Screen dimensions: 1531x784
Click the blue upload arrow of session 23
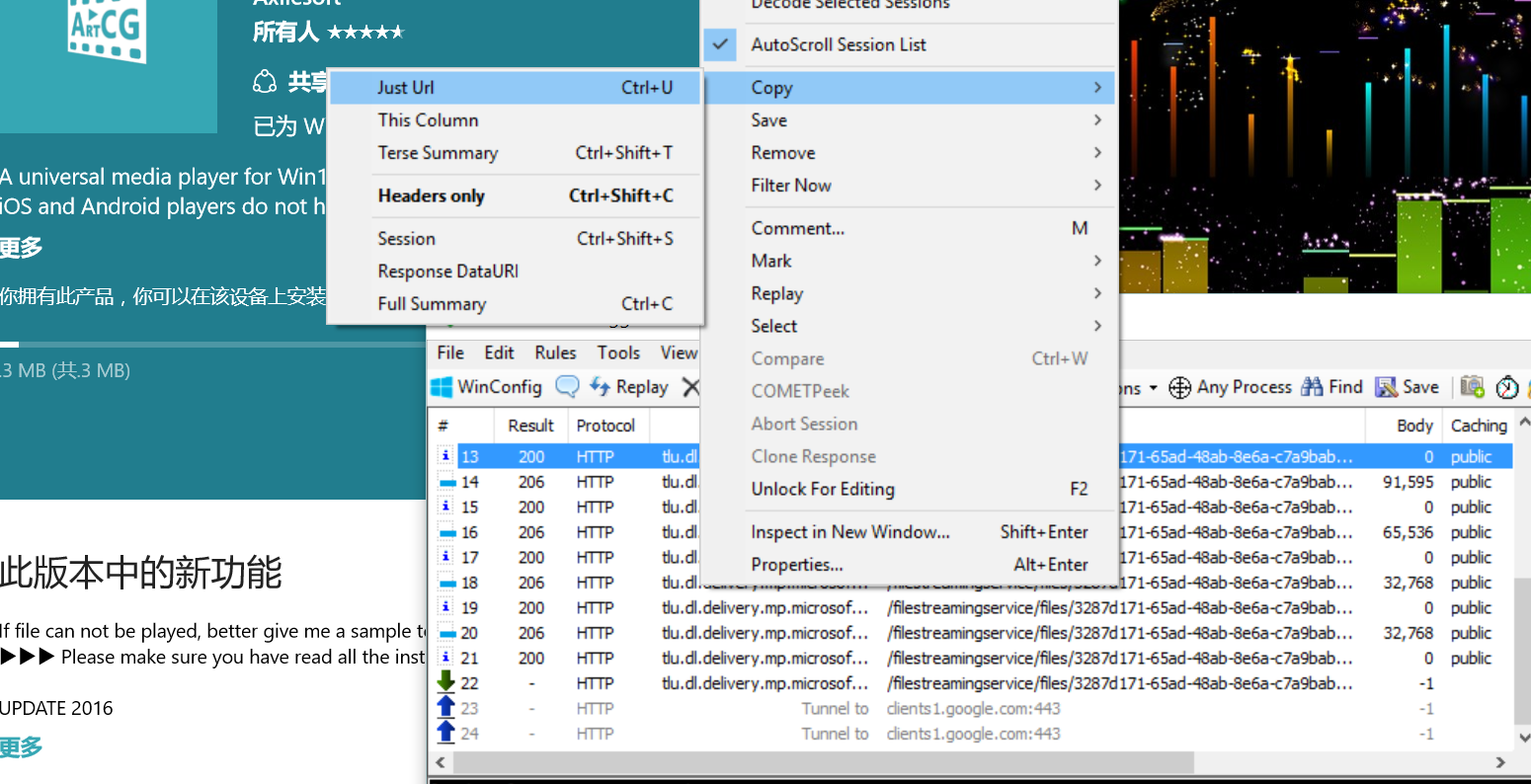[445, 707]
